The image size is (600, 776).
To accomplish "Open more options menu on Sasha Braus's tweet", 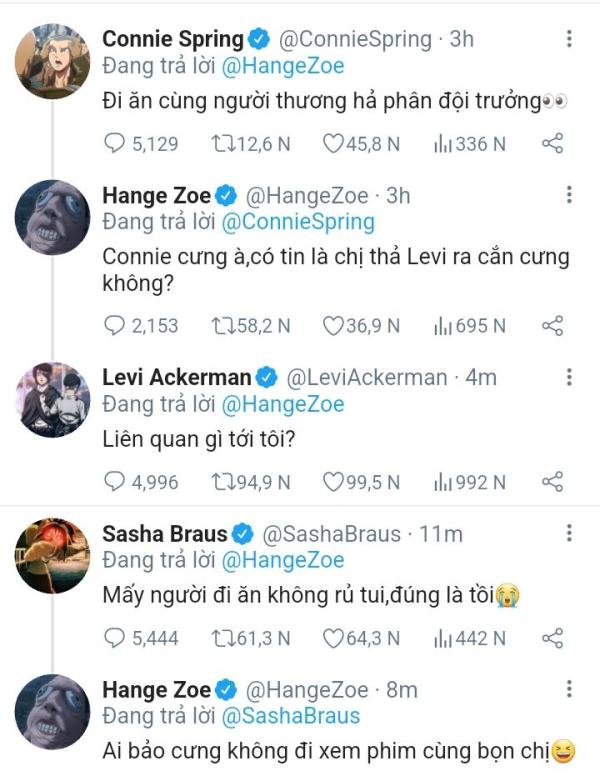I will (569, 534).
